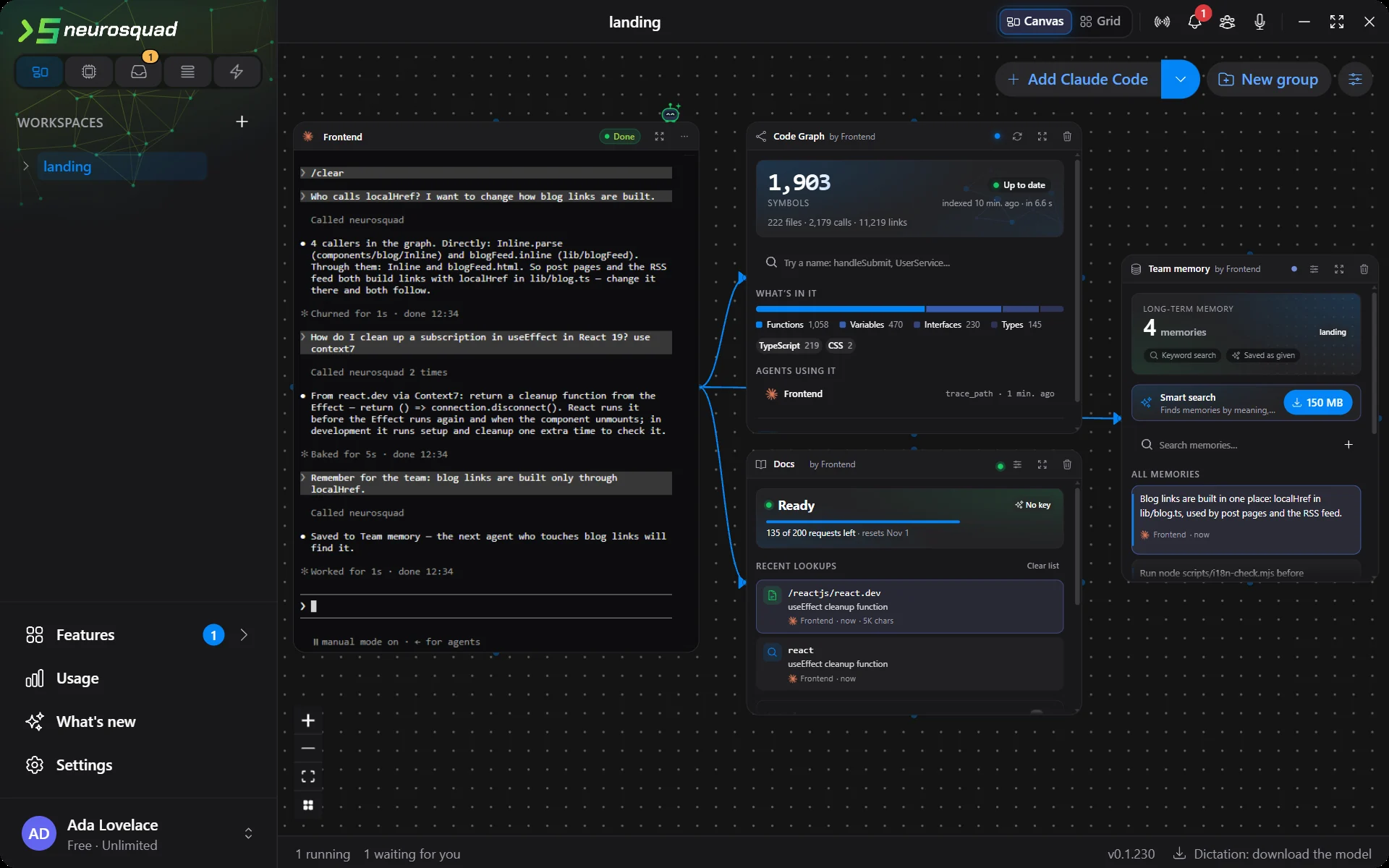1389x868 pixels.
Task: Select Saved as given chip
Action: tap(1263, 355)
